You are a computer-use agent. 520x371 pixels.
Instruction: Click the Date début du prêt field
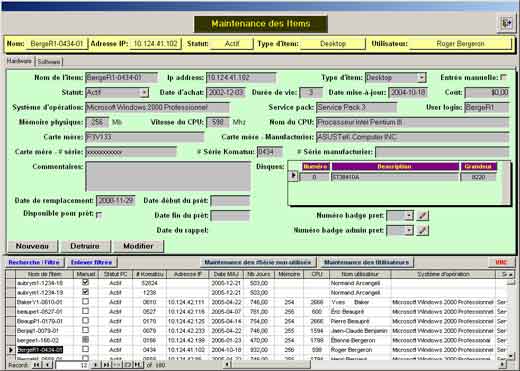[x=230, y=201]
